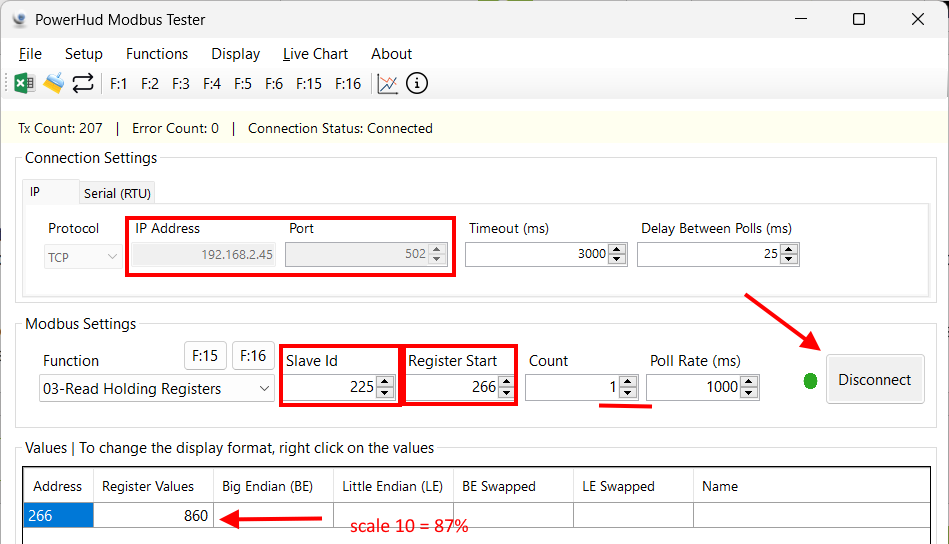The width and height of the screenshot is (949, 544).
Task: Click the green connection status indicator
Action: pos(810,381)
